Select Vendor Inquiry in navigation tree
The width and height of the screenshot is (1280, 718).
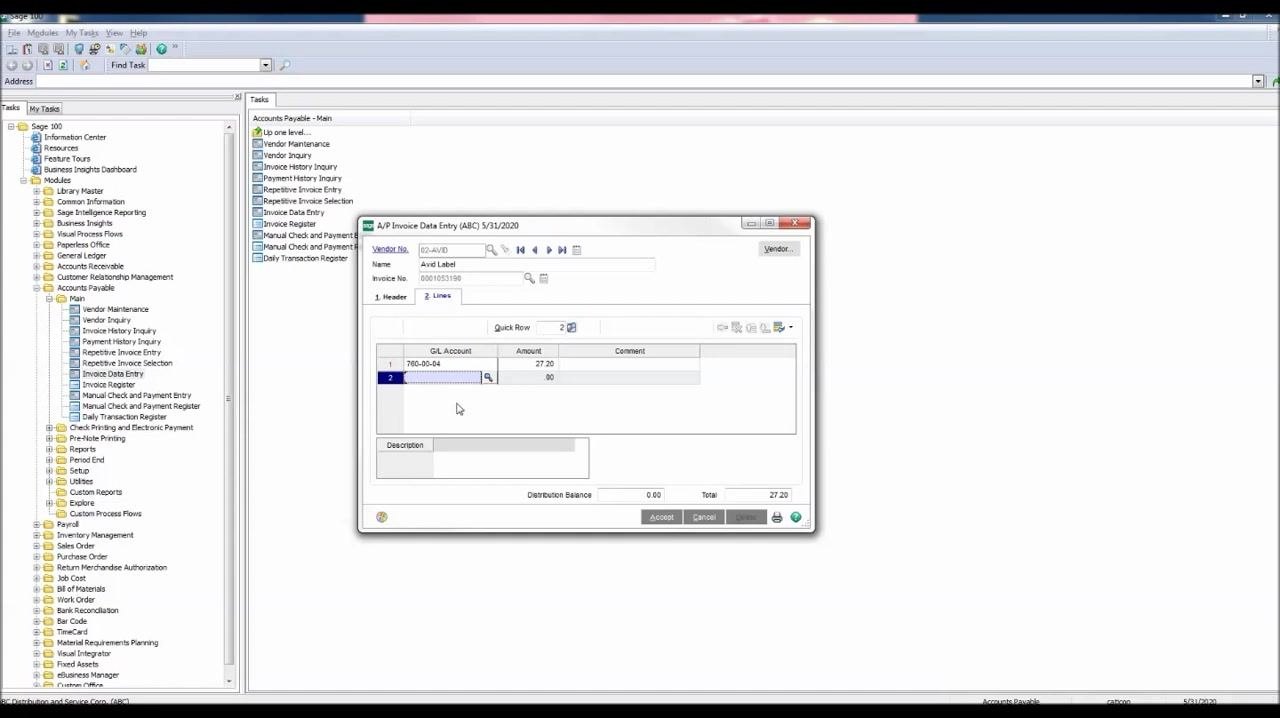(106, 320)
